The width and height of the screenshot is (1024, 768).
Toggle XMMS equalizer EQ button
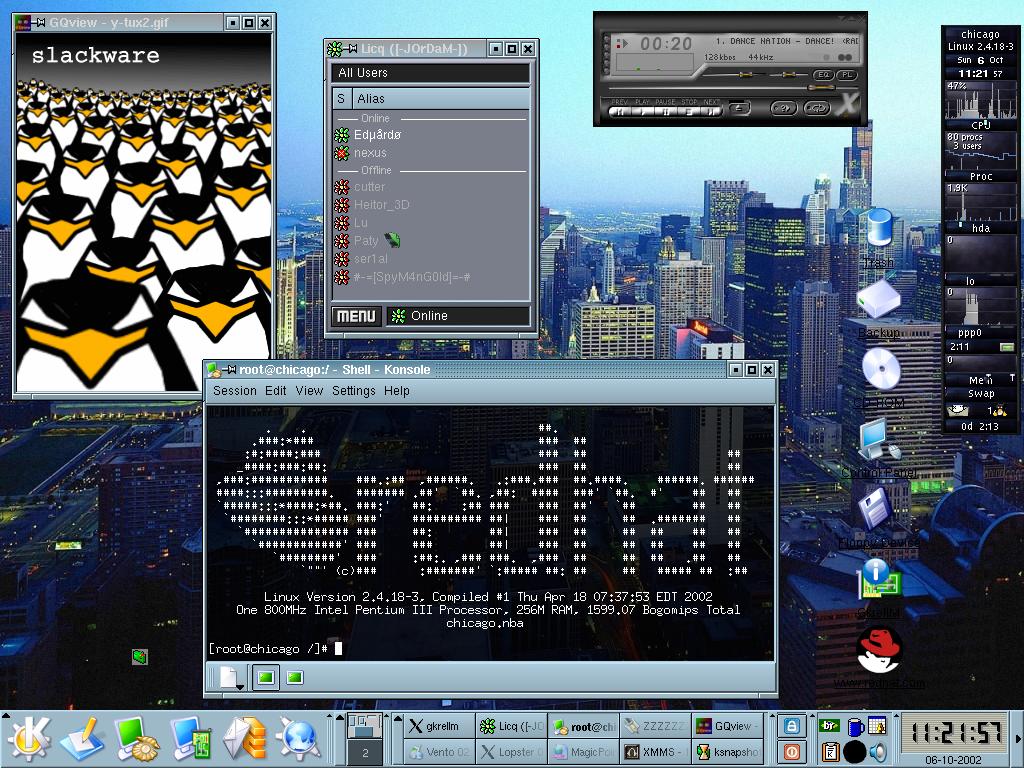[824, 75]
